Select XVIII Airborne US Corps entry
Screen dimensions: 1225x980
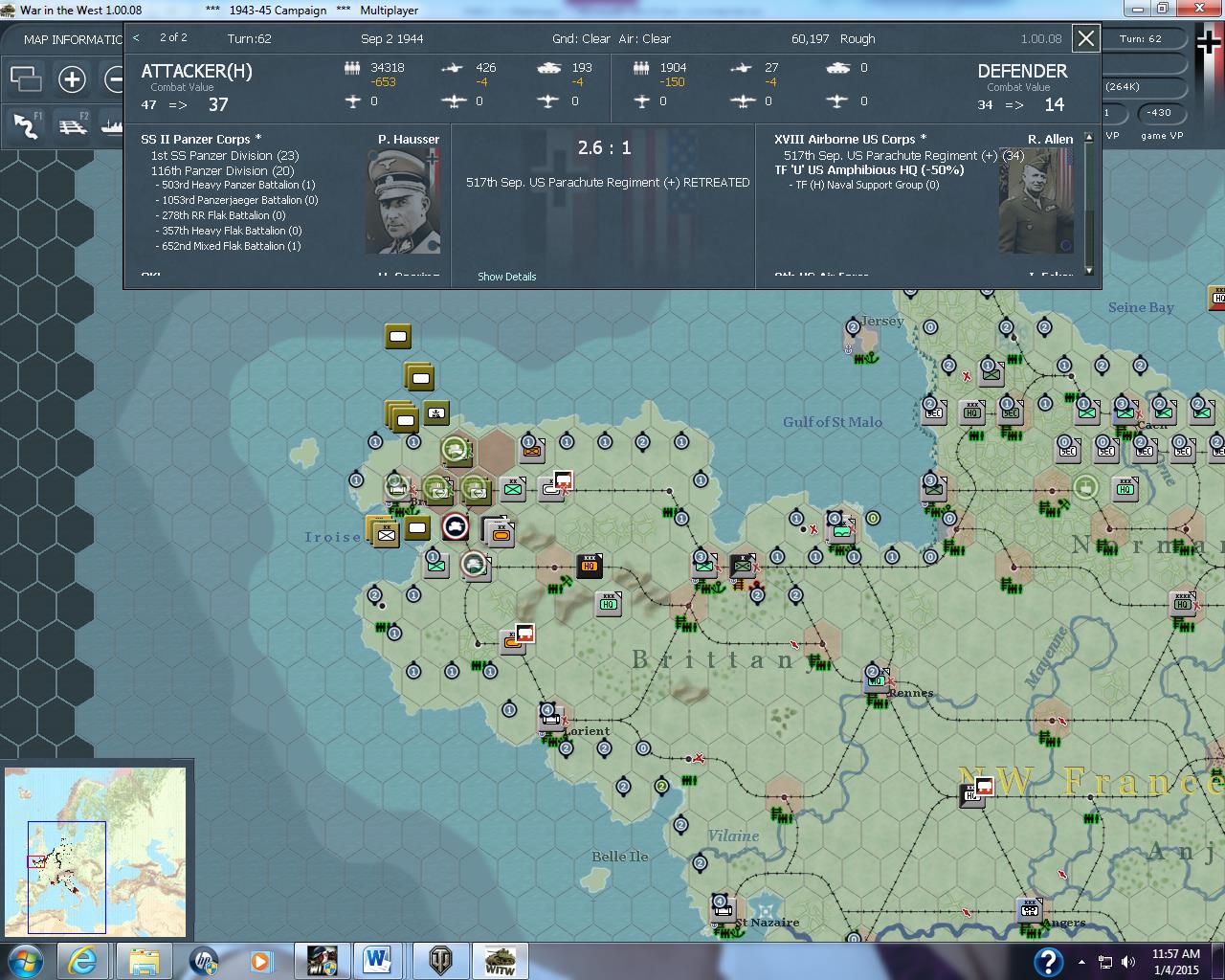click(851, 140)
